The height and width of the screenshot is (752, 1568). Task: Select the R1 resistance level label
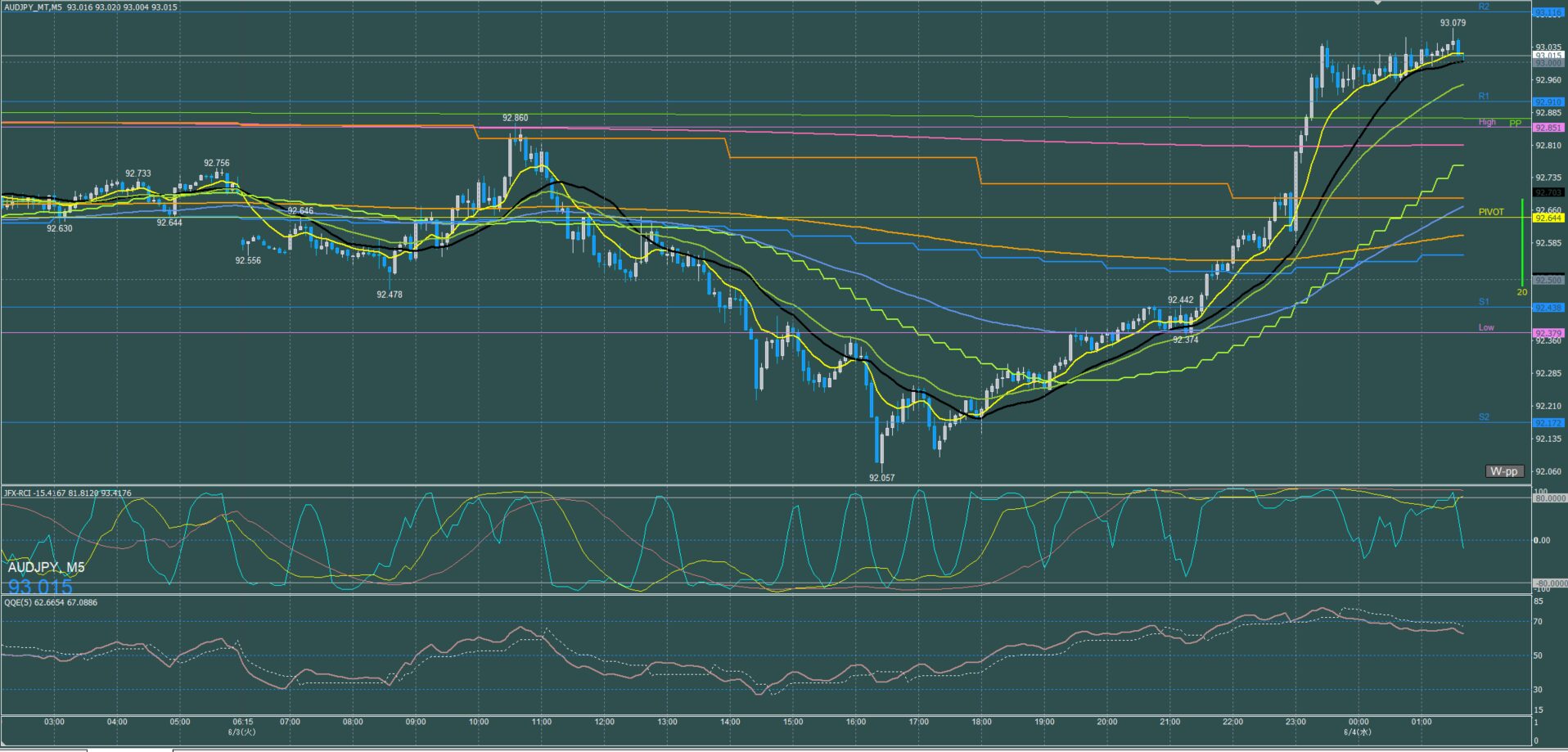tap(1484, 97)
